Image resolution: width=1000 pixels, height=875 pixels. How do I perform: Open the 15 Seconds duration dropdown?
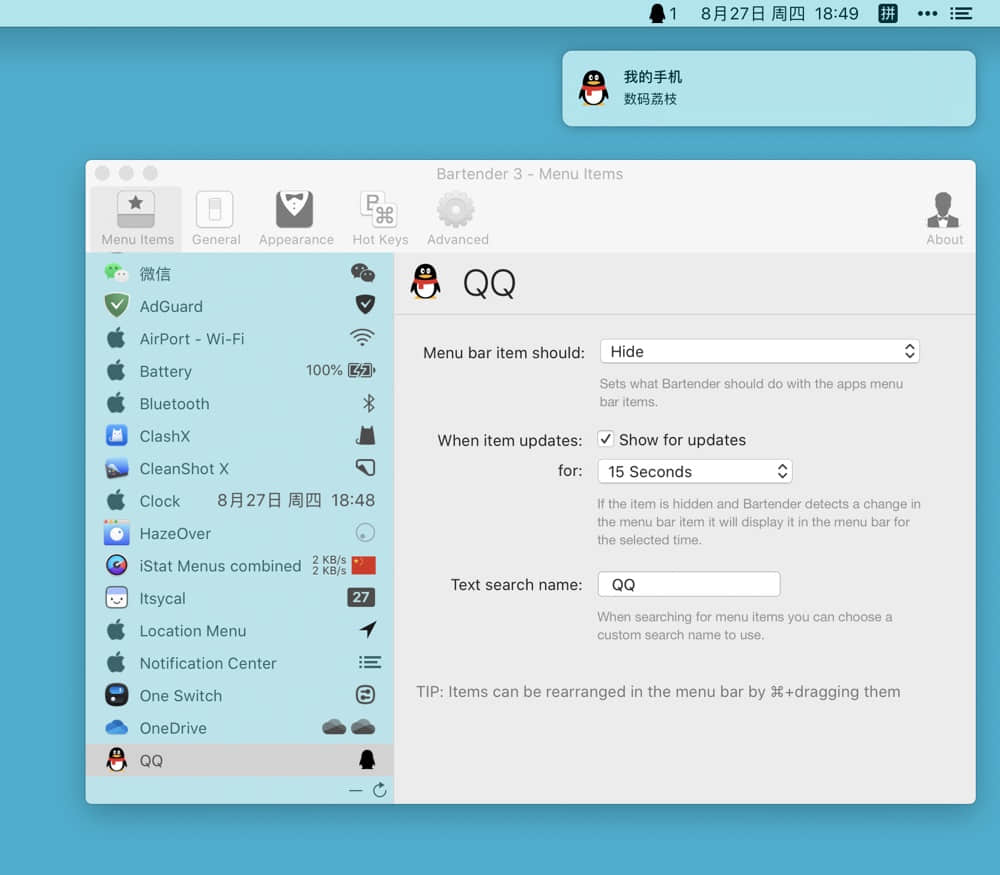pyautogui.click(x=695, y=471)
